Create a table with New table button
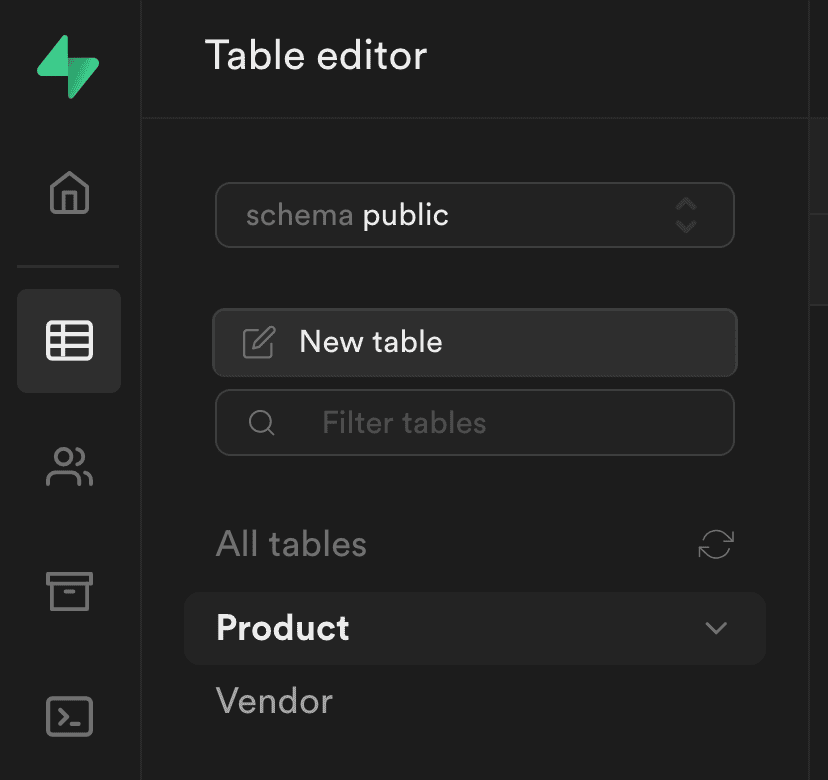This screenshot has height=780, width=828. 474,343
